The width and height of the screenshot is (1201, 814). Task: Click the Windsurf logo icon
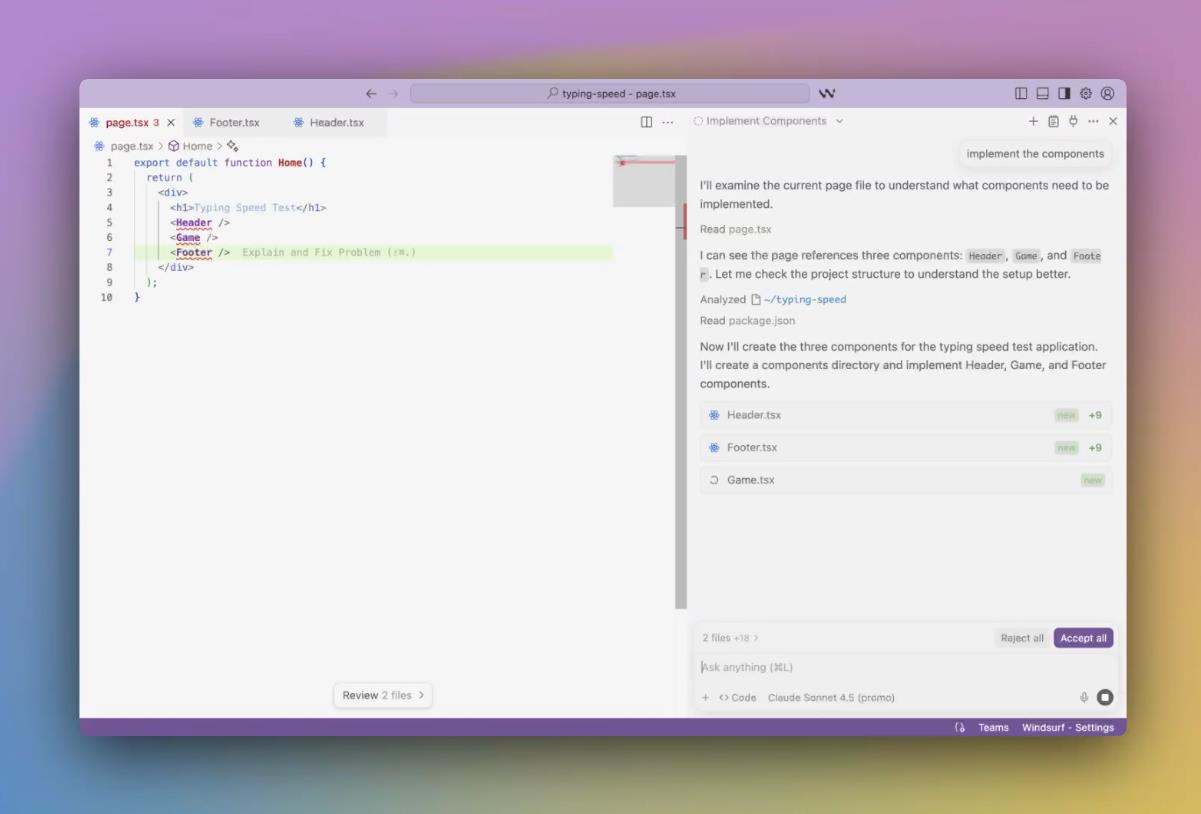[x=827, y=94]
